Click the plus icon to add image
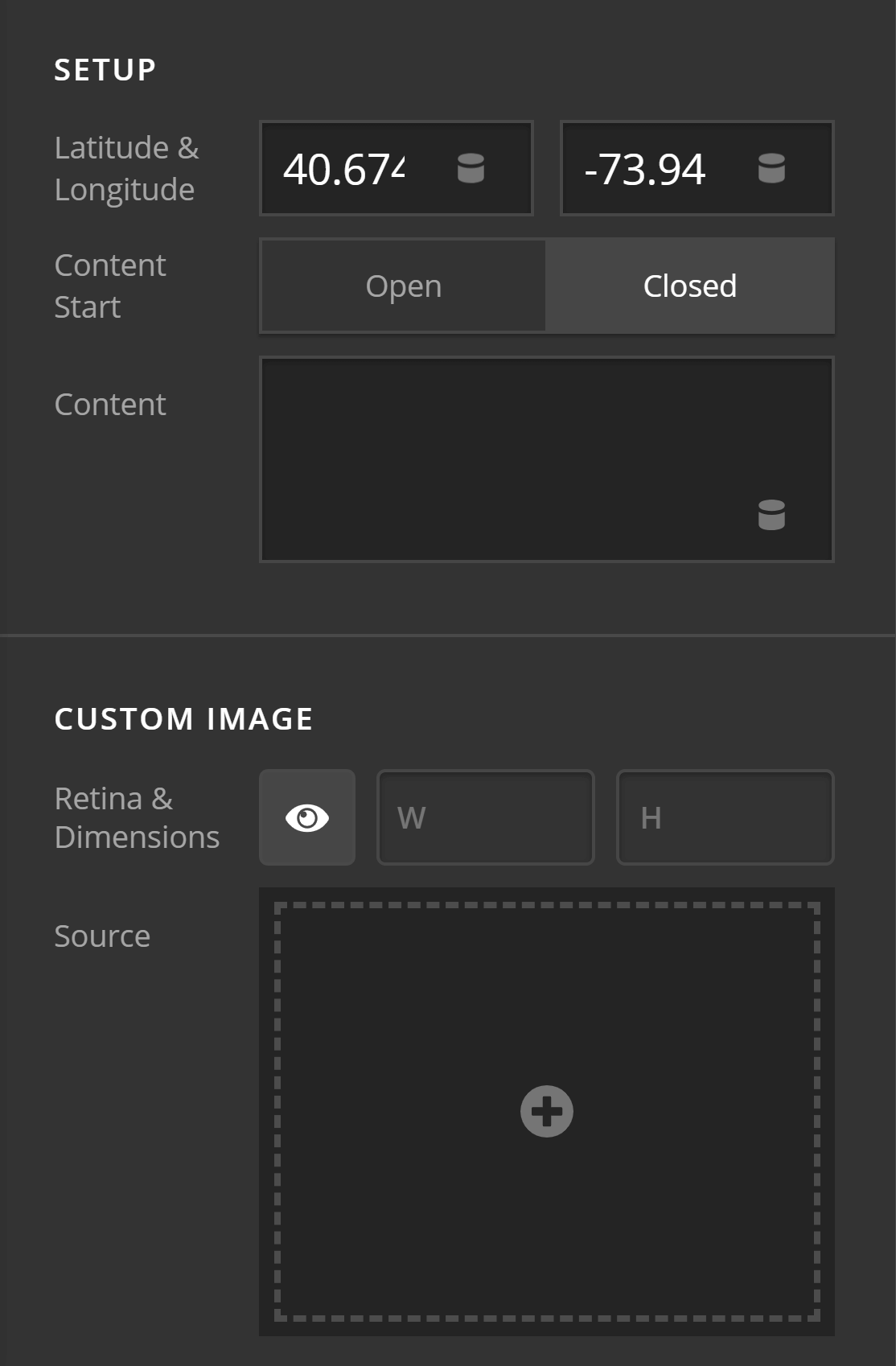The image size is (896, 1366). coord(547,1112)
